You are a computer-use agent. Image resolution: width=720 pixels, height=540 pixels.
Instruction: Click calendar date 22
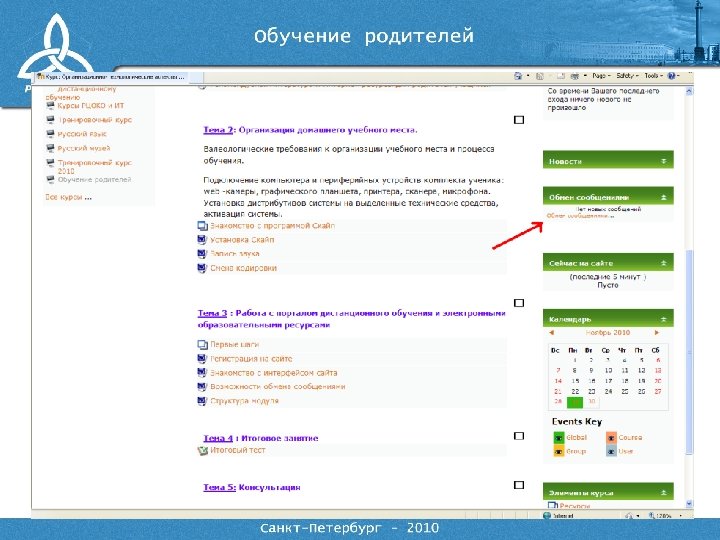point(575,391)
